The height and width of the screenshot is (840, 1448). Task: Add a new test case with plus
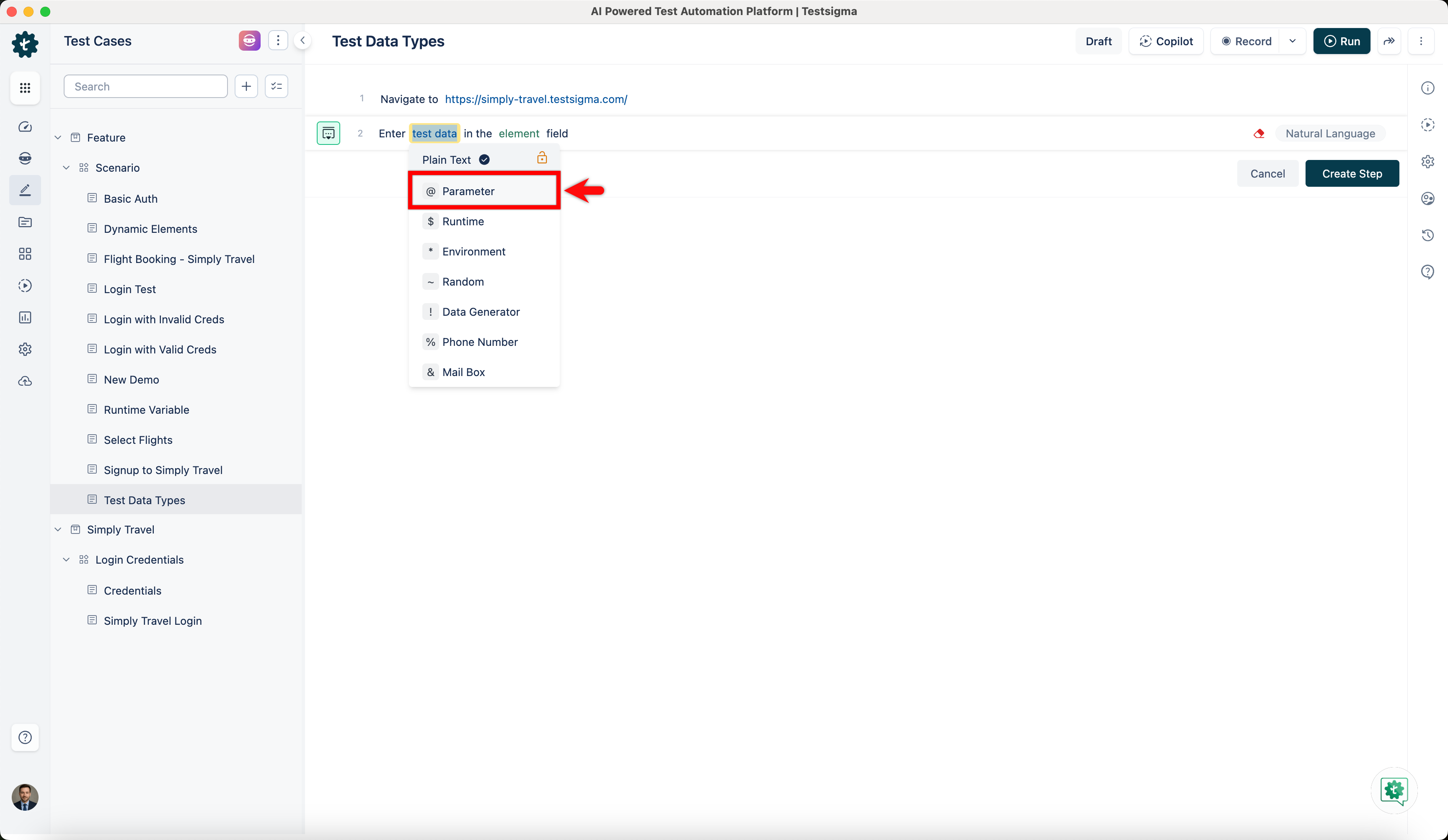click(x=246, y=86)
